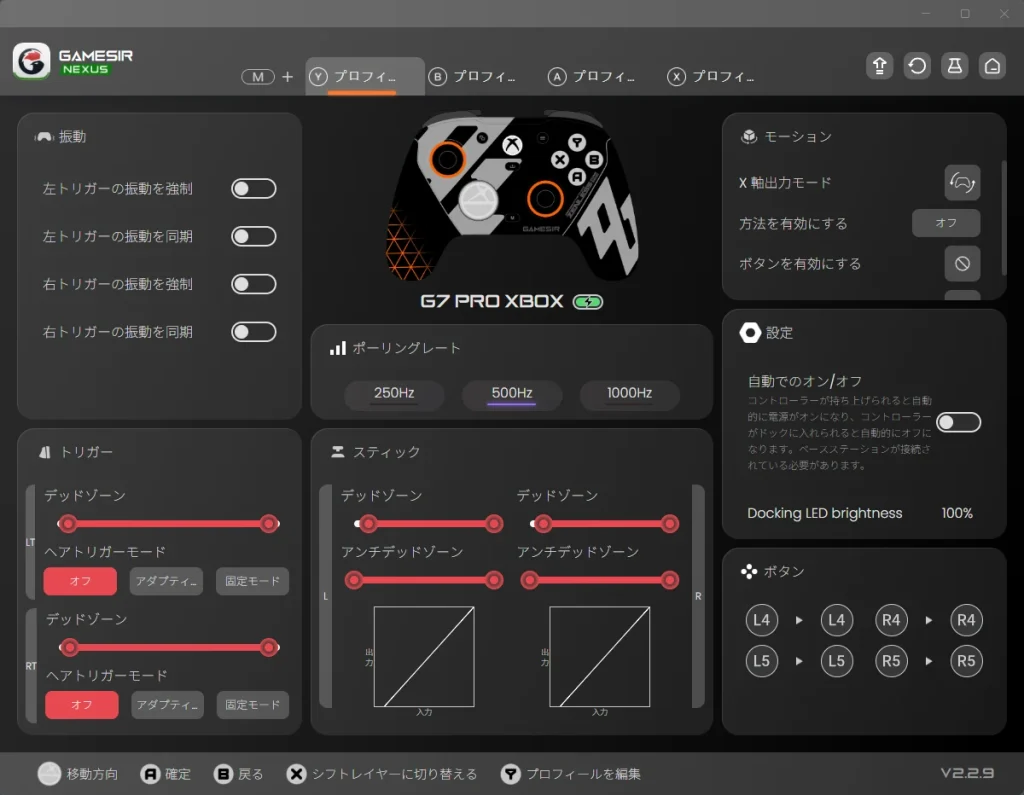Click the ボタンを有効にする disabled-circle icon
The image size is (1024, 795).
[x=962, y=264]
